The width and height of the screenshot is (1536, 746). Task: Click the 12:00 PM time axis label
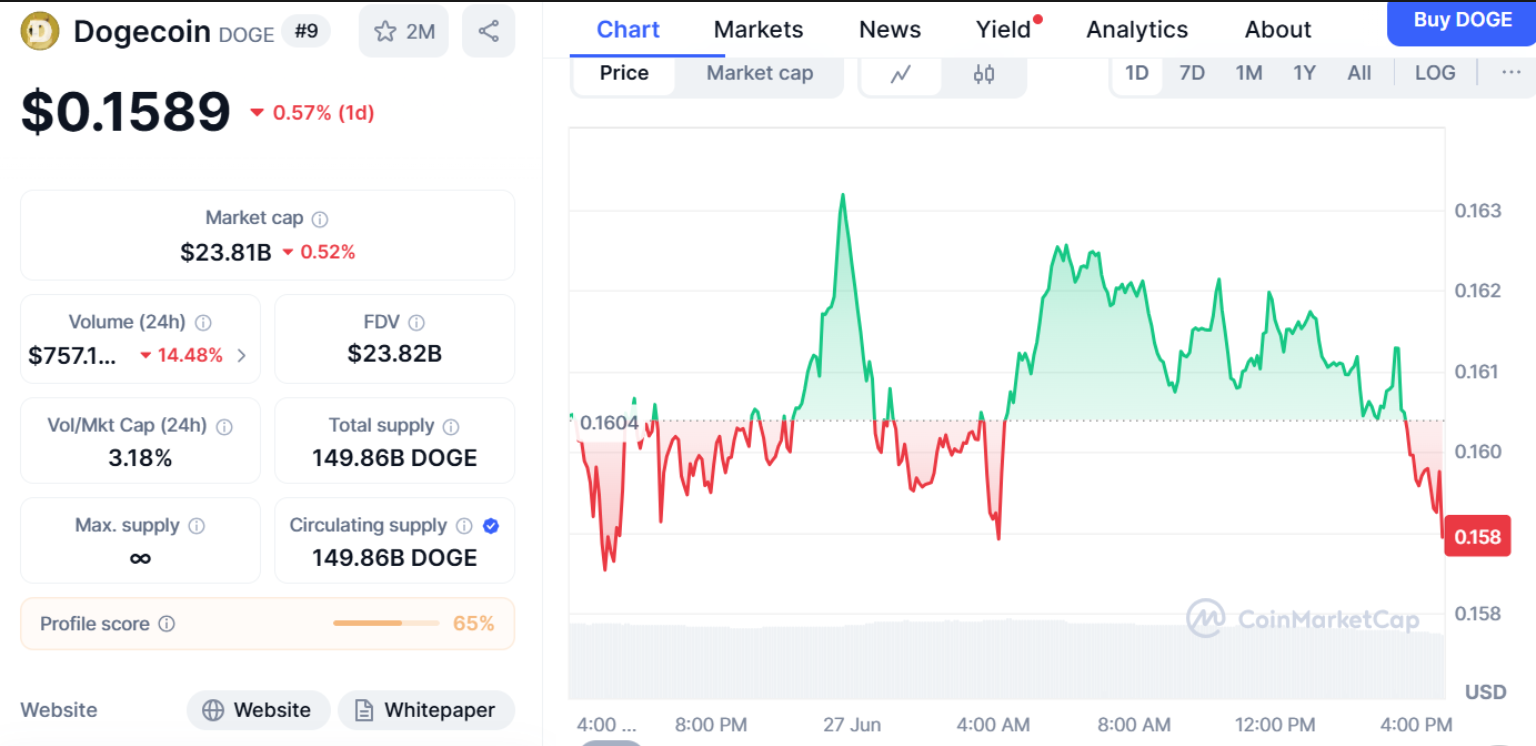(x=1274, y=725)
